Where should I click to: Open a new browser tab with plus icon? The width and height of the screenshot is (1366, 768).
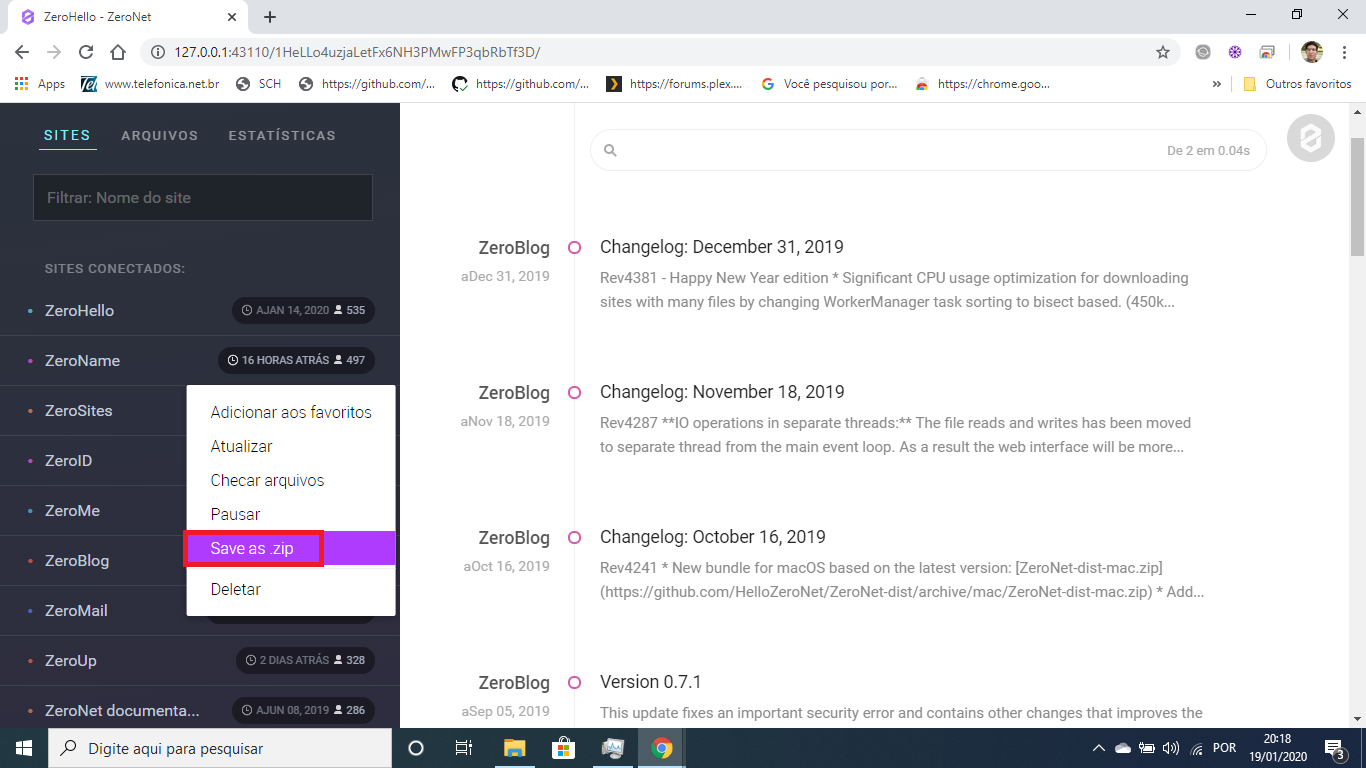(270, 17)
